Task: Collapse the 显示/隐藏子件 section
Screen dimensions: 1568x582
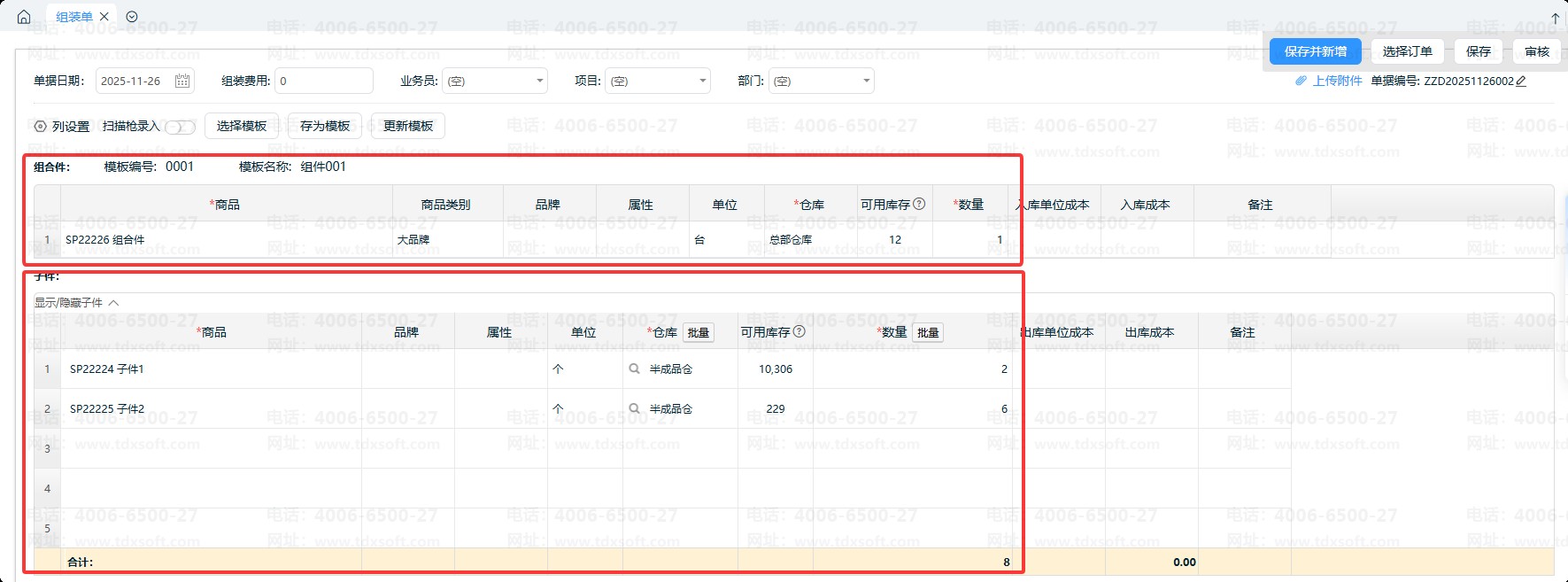Action: [x=113, y=303]
